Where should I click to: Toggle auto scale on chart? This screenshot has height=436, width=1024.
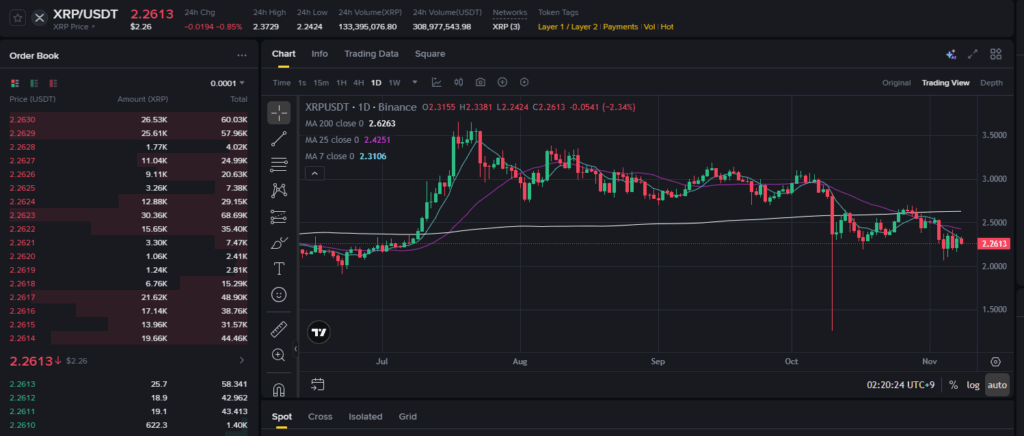click(x=997, y=385)
